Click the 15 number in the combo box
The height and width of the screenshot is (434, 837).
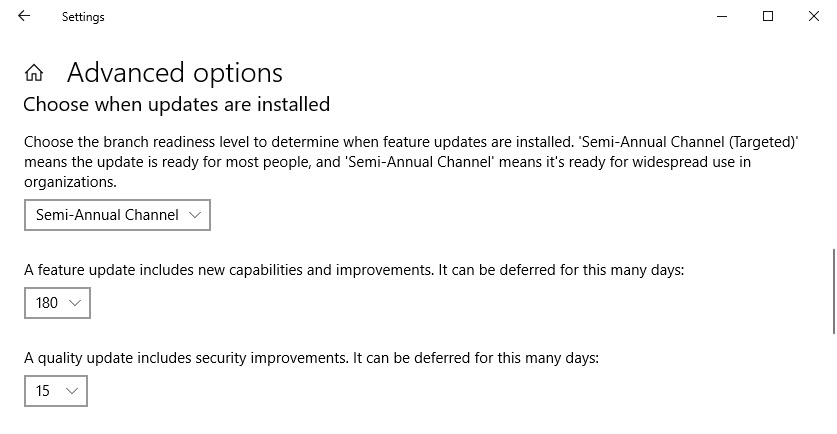tap(43, 391)
